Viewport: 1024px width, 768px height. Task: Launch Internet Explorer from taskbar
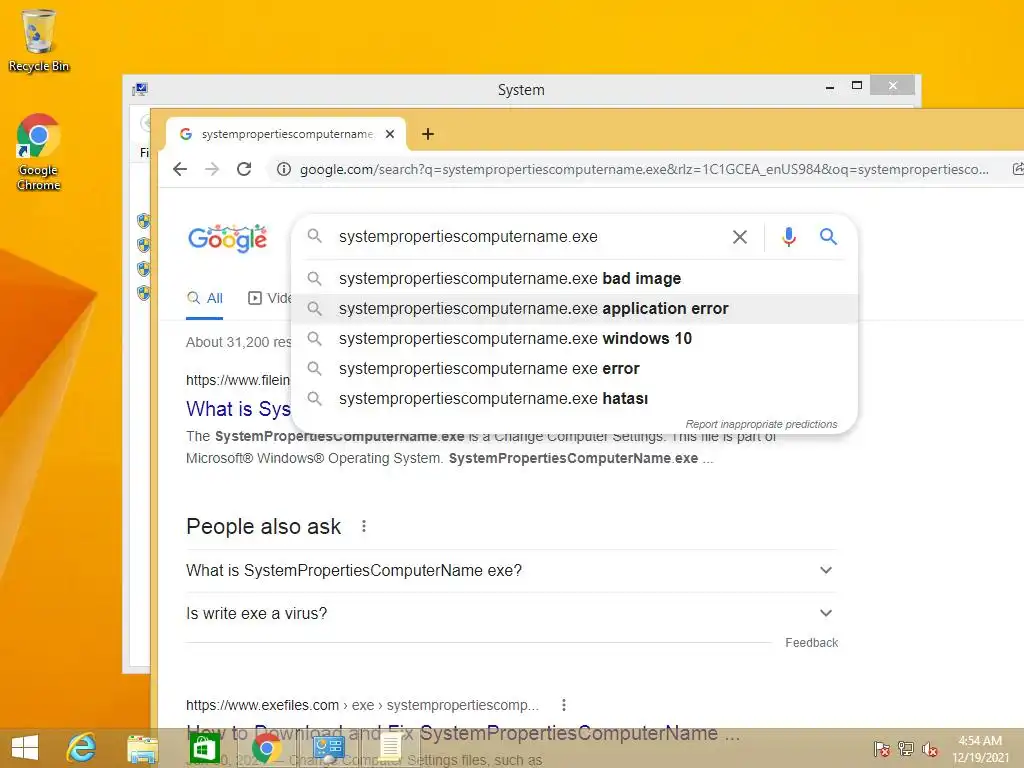(x=82, y=748)
